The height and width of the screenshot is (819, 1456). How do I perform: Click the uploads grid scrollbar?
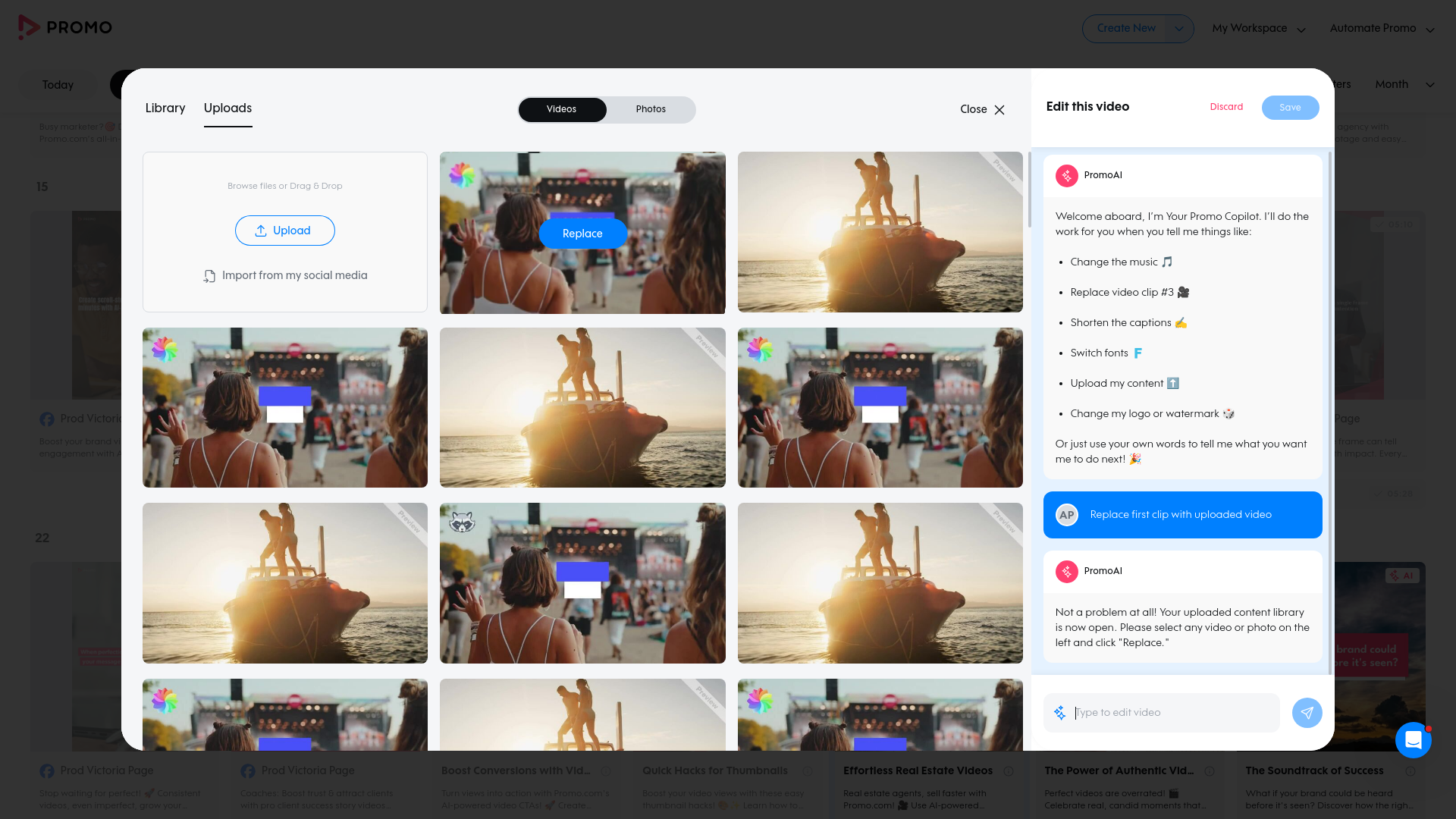coord(1029,189)
